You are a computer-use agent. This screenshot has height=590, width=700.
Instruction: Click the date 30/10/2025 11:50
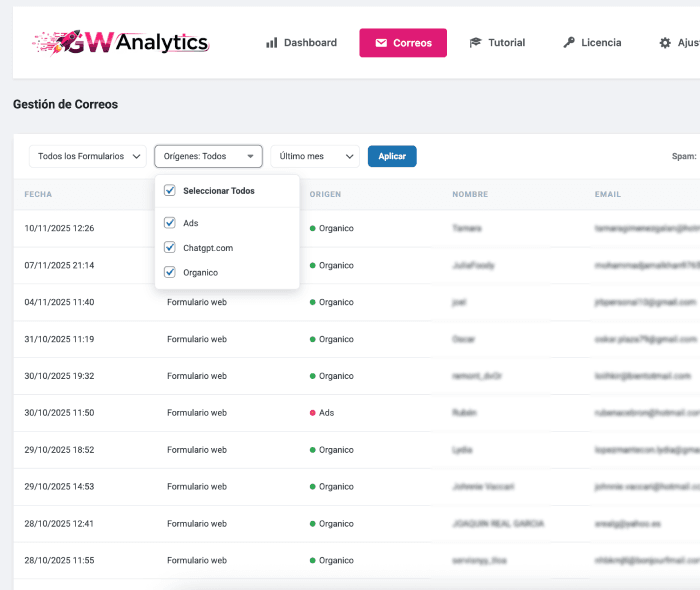click(59, 413)
